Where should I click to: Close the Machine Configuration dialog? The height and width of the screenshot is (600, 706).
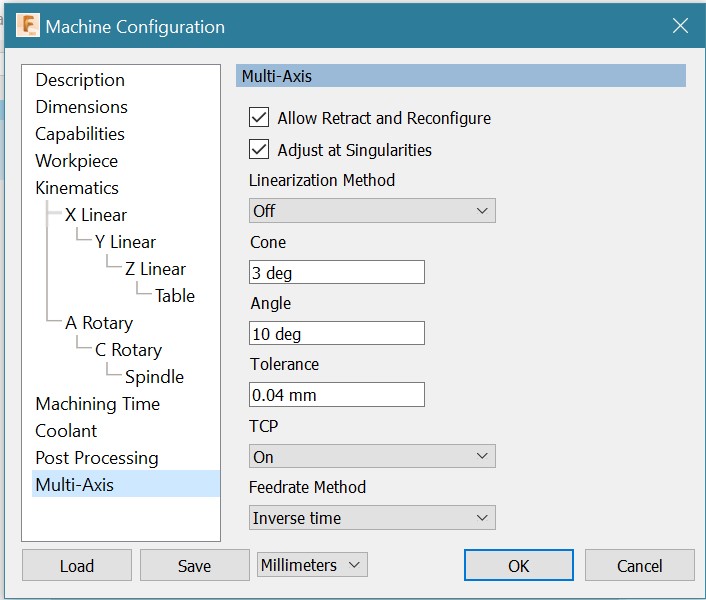click(680, 27)
